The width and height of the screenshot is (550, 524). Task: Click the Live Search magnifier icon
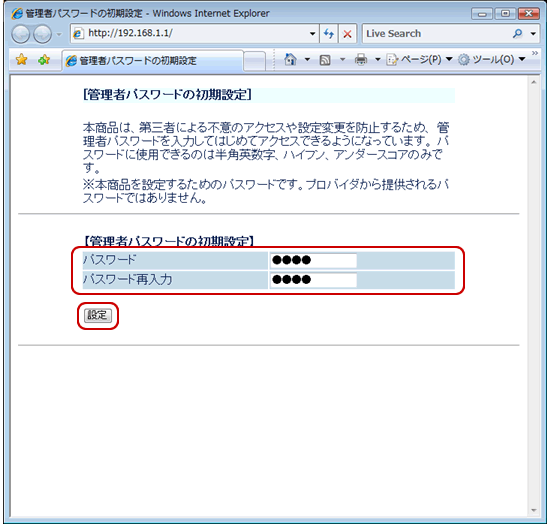517,34
